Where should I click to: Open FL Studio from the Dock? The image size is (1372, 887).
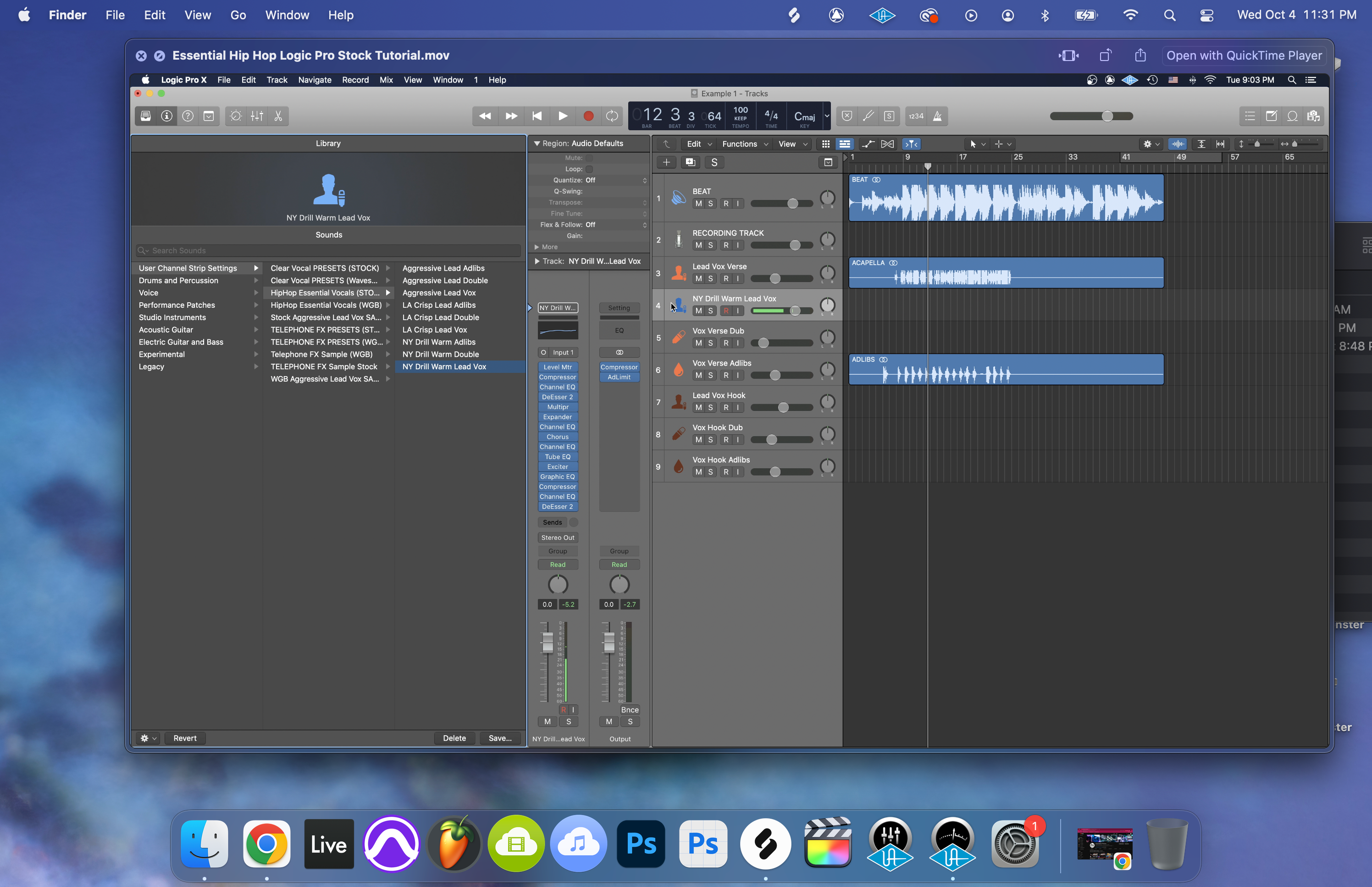(x=454, y=844)
